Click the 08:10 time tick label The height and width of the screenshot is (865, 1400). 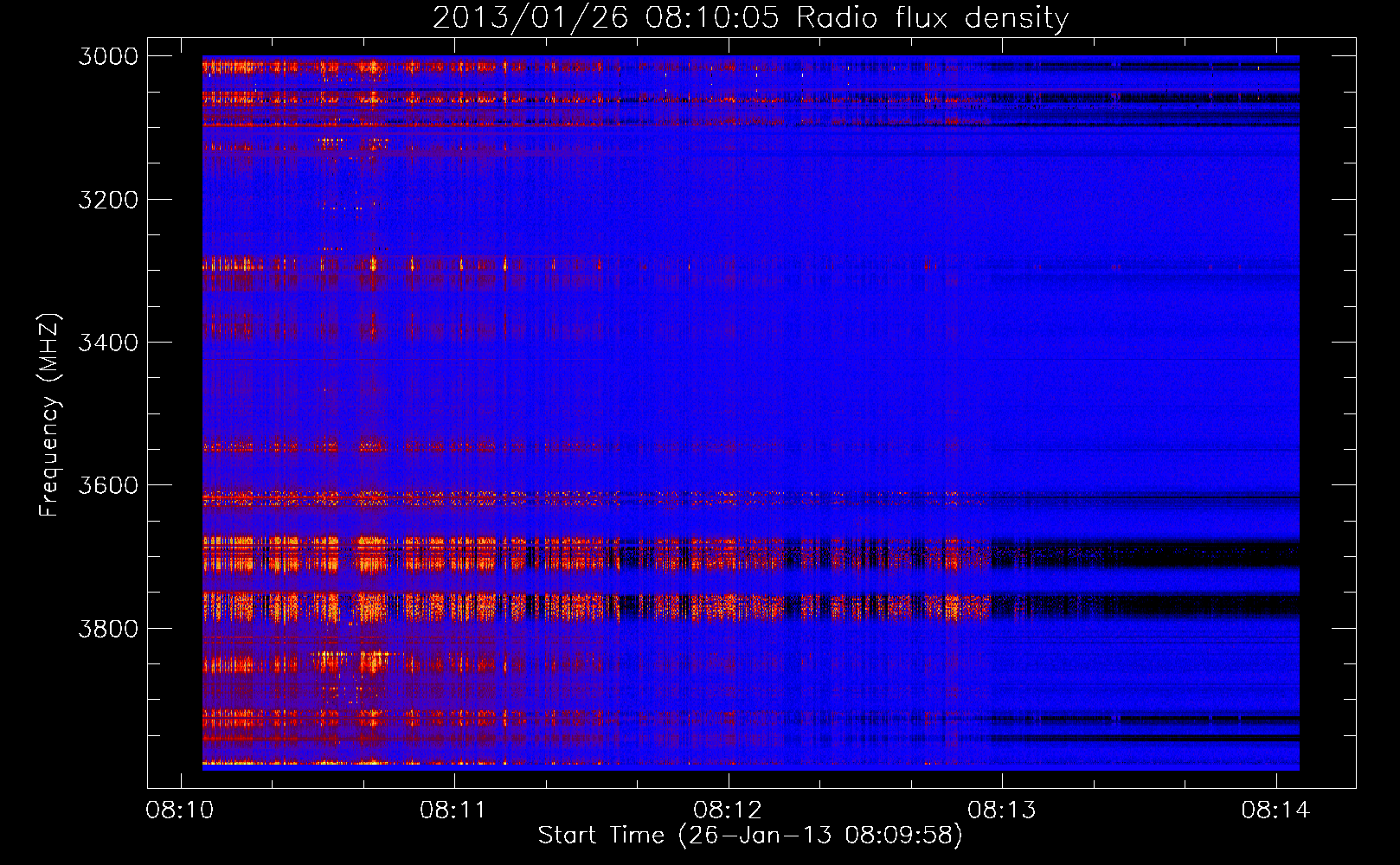coord(181,811)
